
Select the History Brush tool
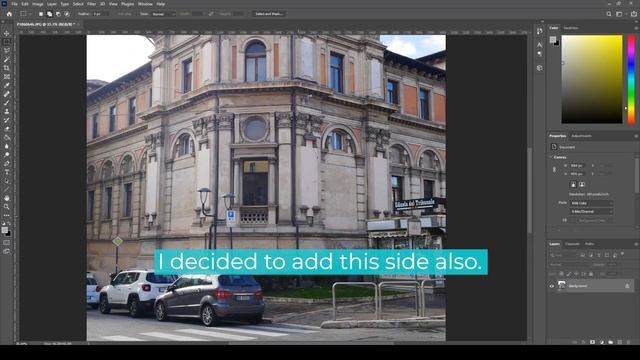7,120
